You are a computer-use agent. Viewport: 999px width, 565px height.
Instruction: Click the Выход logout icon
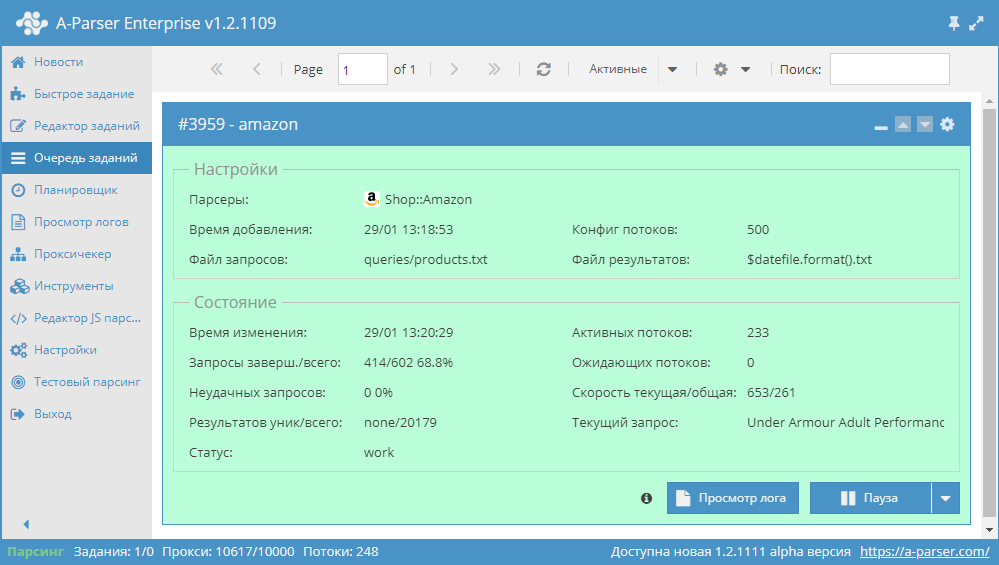[18, 414]
